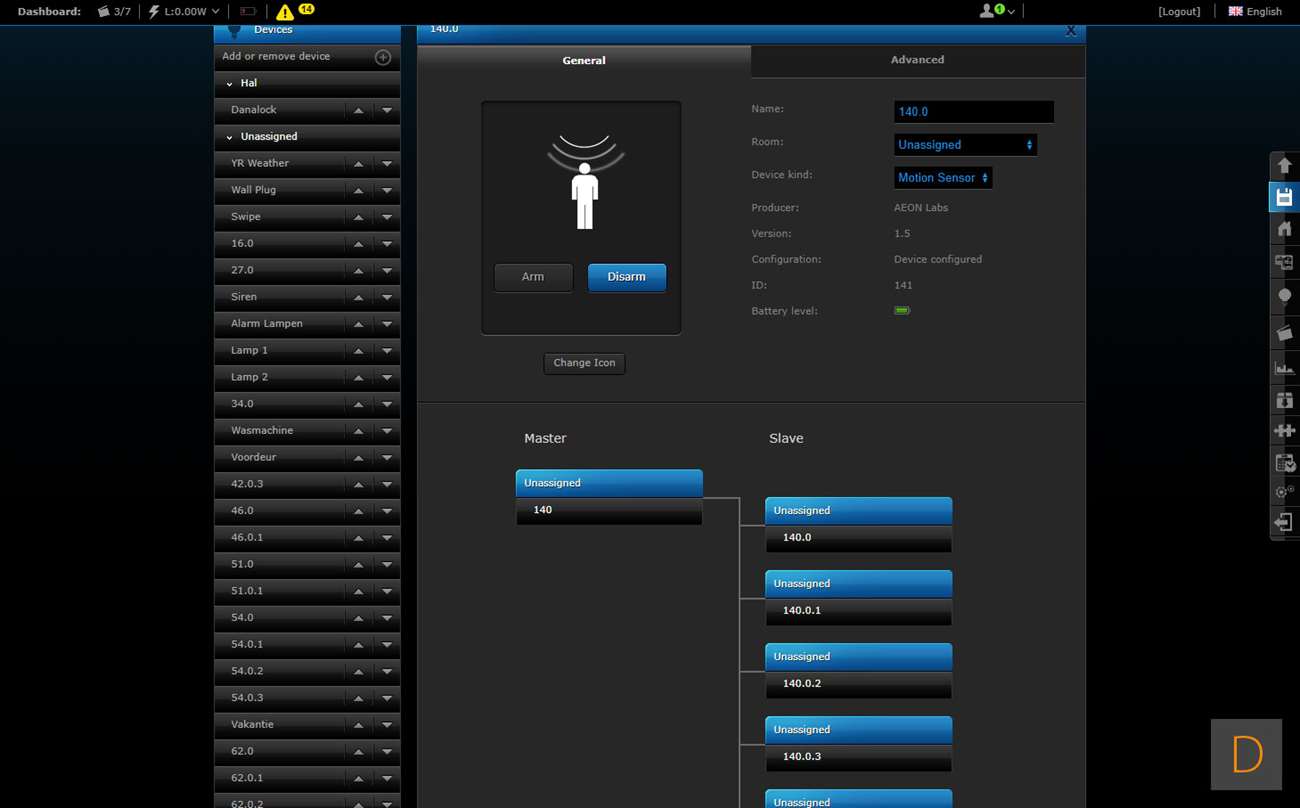Click the logout door icon in sidebar

point(1285,522)
